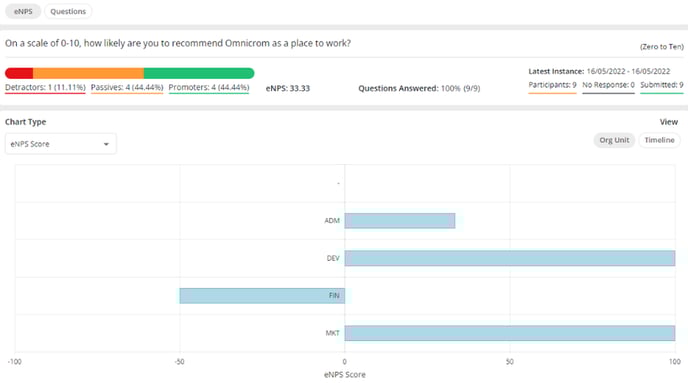Click the No Response: 0 indicator
The image size is (688, 383).
click(608, 85)
